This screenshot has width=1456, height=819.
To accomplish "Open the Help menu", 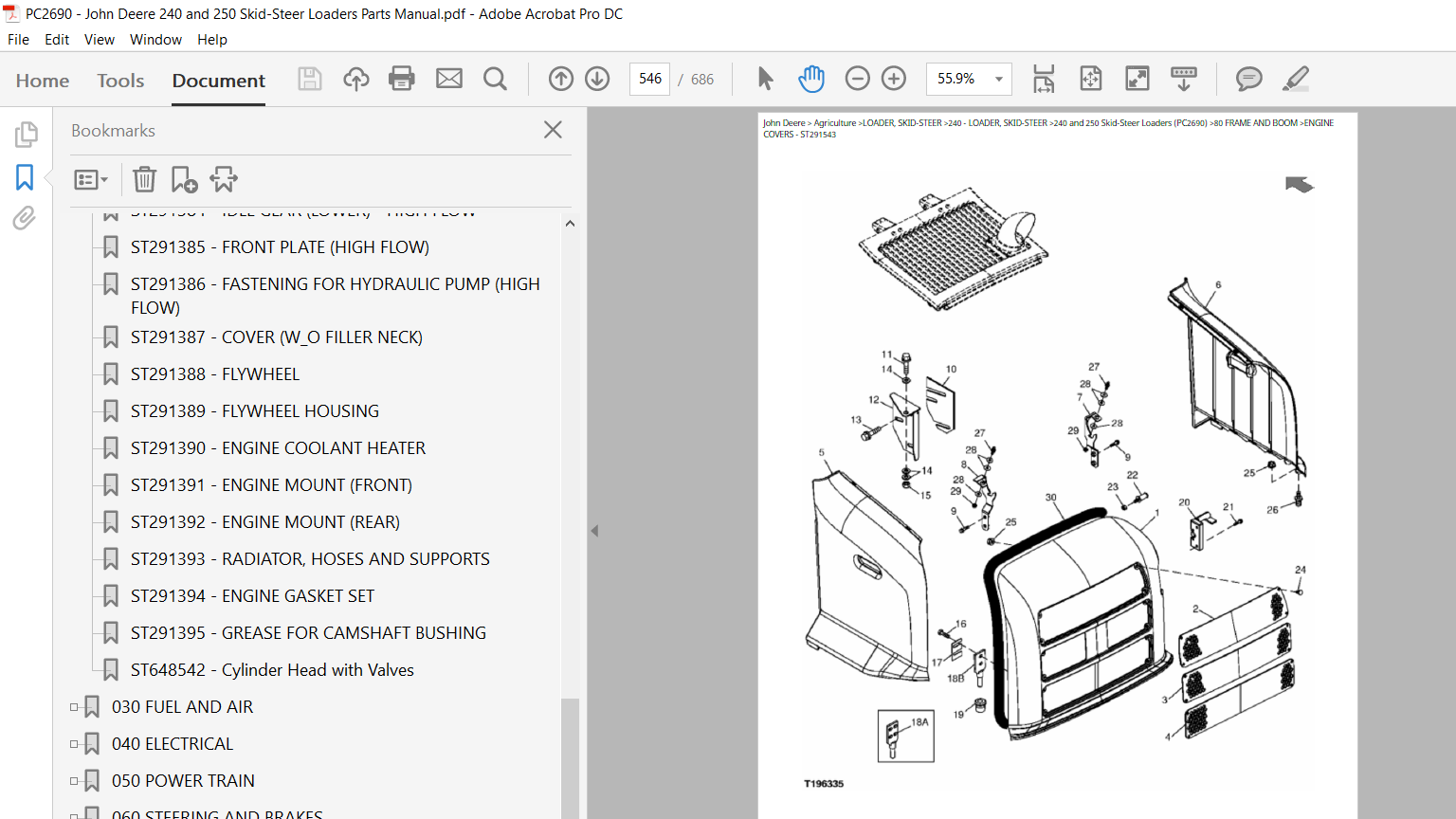I will click(x=212, y=40).
